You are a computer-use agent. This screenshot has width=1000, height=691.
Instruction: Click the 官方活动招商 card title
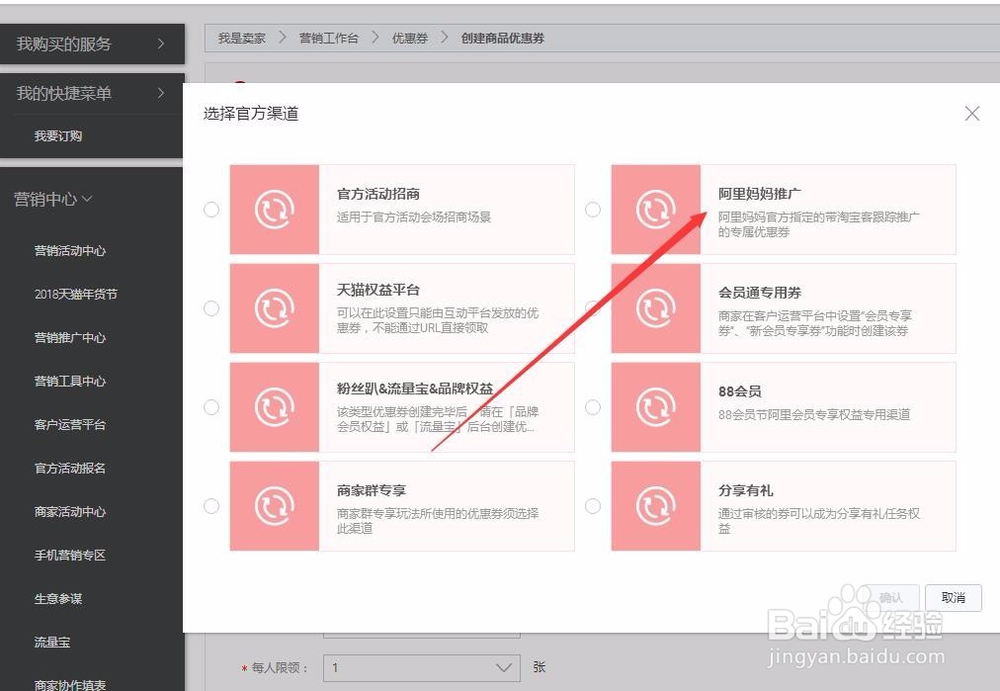tap(378, 194)
